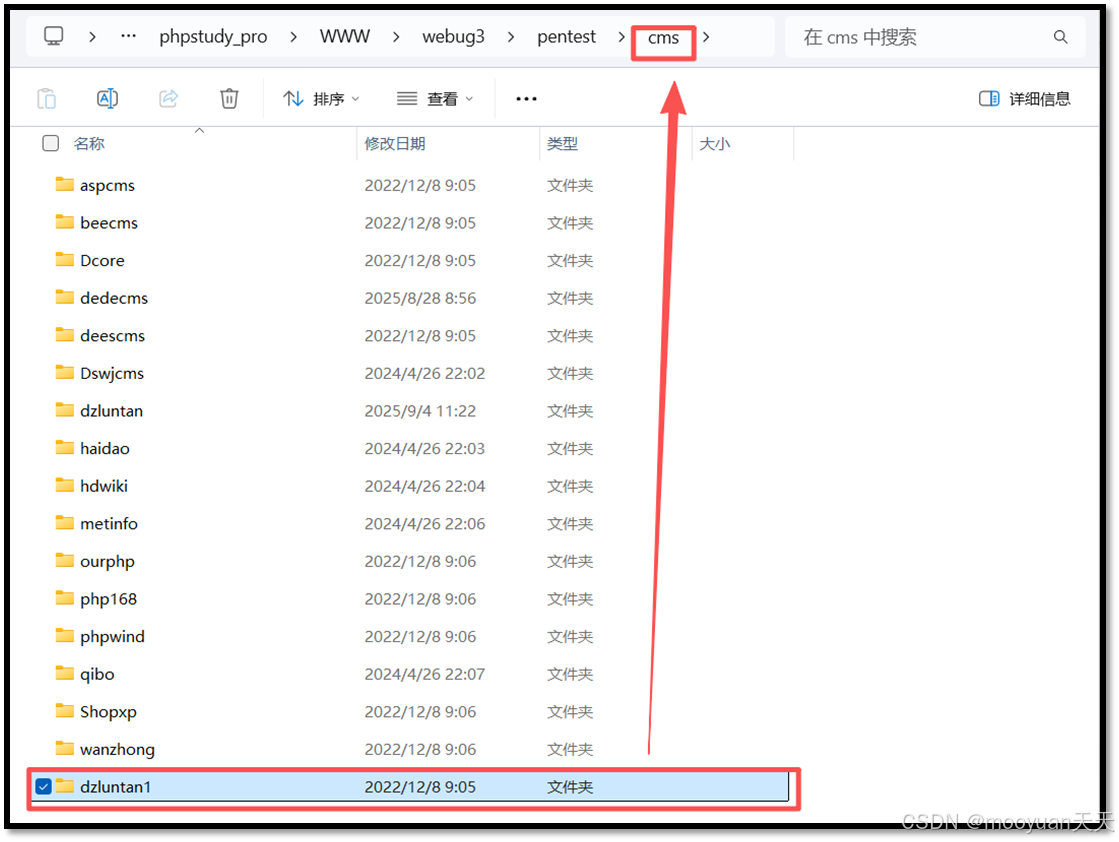Expand chevron after cms breadcrumb
This screenshot has height=842, width=1119.
tap(706, 36)
